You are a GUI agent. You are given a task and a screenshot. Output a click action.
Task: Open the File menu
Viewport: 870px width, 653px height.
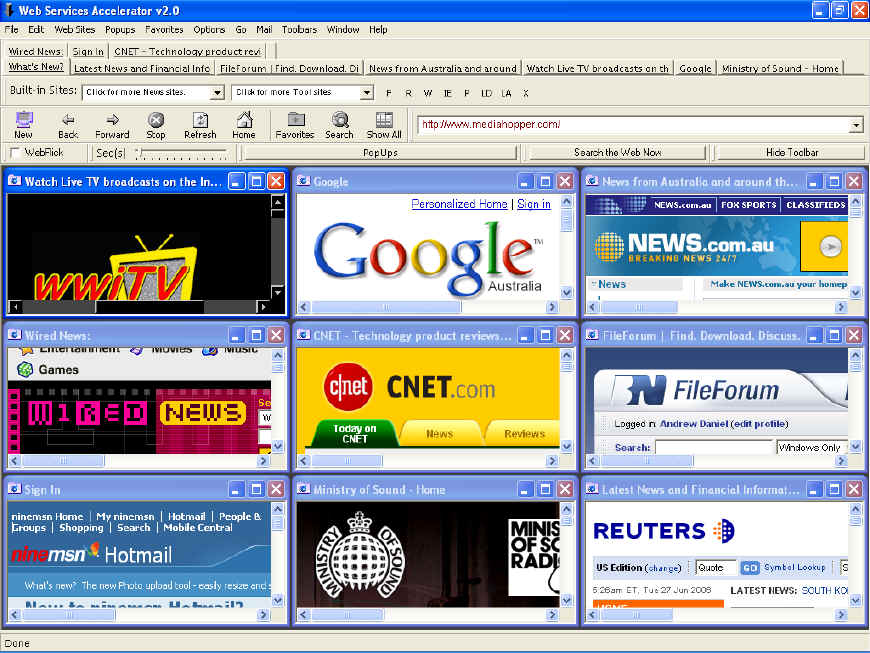(x=11, y=29)
